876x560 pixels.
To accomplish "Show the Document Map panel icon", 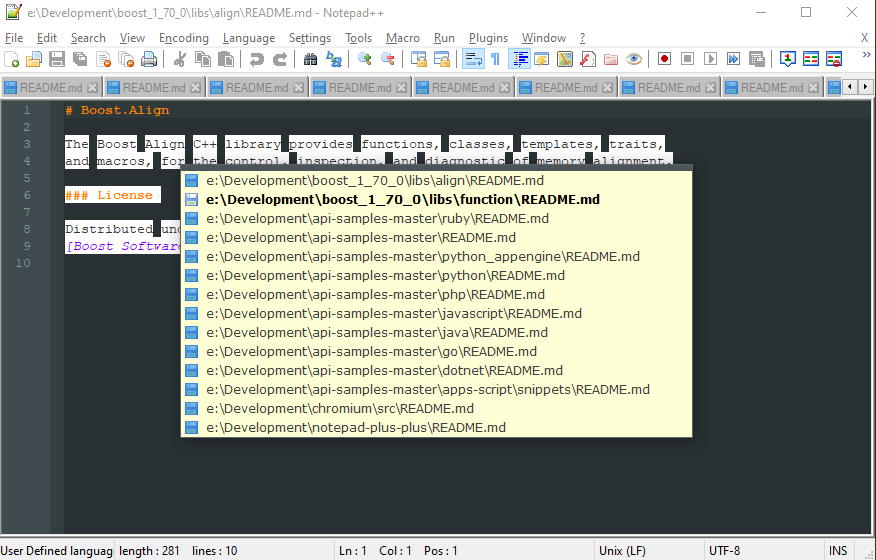I will [565, 59].
